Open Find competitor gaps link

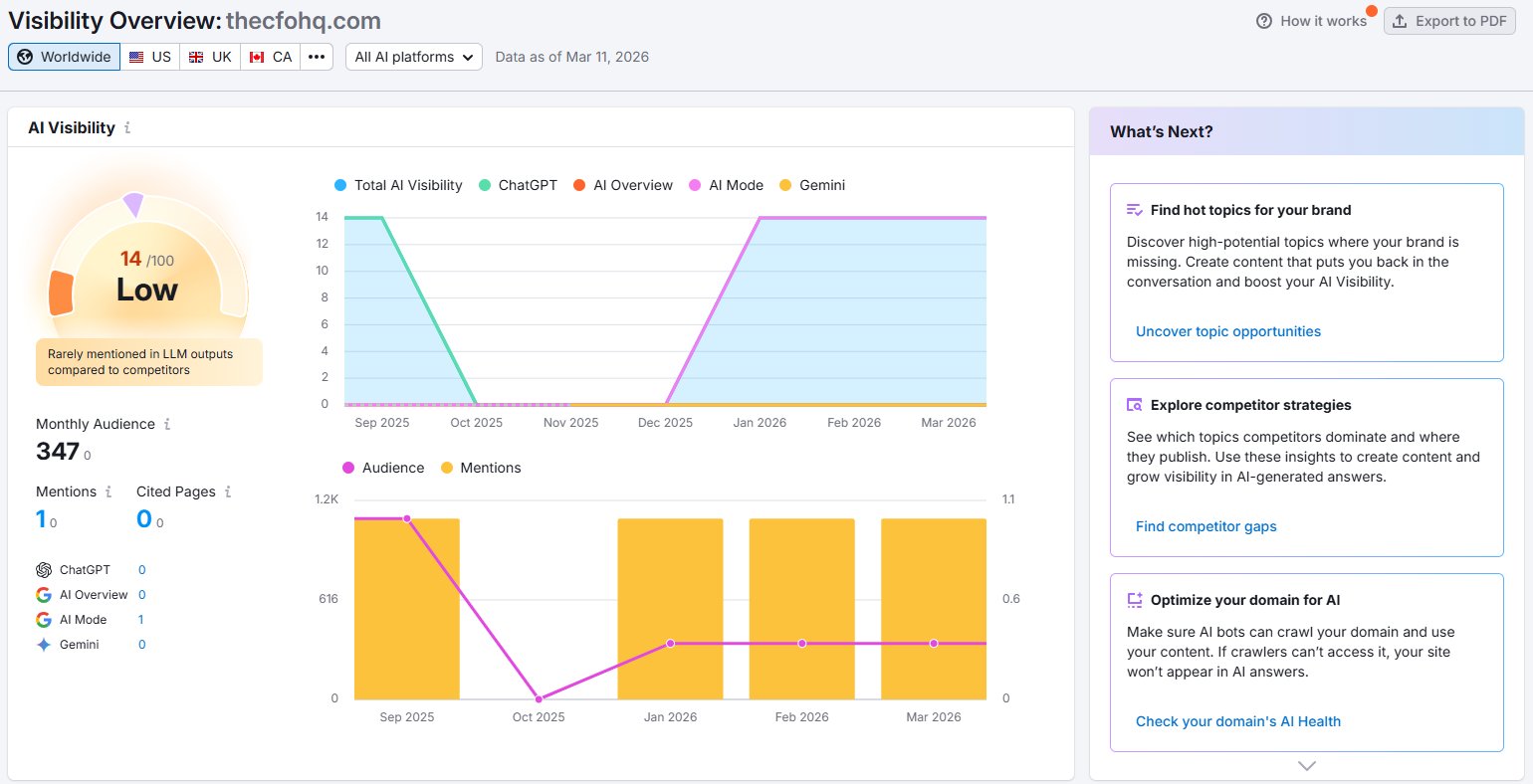1206,526
